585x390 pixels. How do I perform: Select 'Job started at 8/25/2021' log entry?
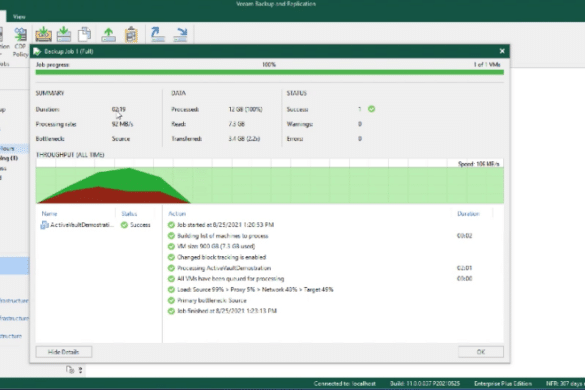[225, 225]
